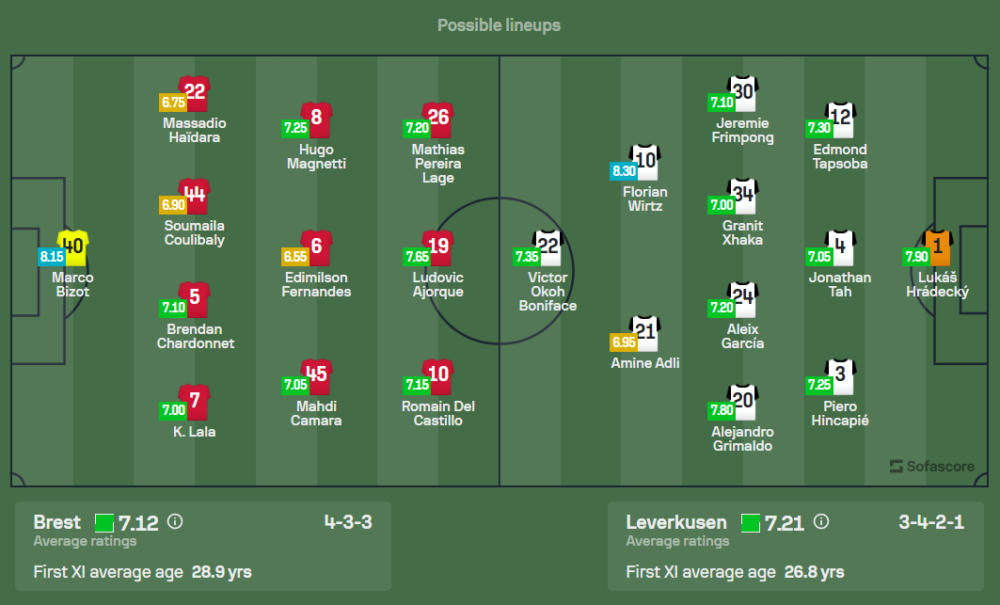Select Florian Wirtz's number 10 shirt
Screen dimensions: 1000x605
point(644,161)
